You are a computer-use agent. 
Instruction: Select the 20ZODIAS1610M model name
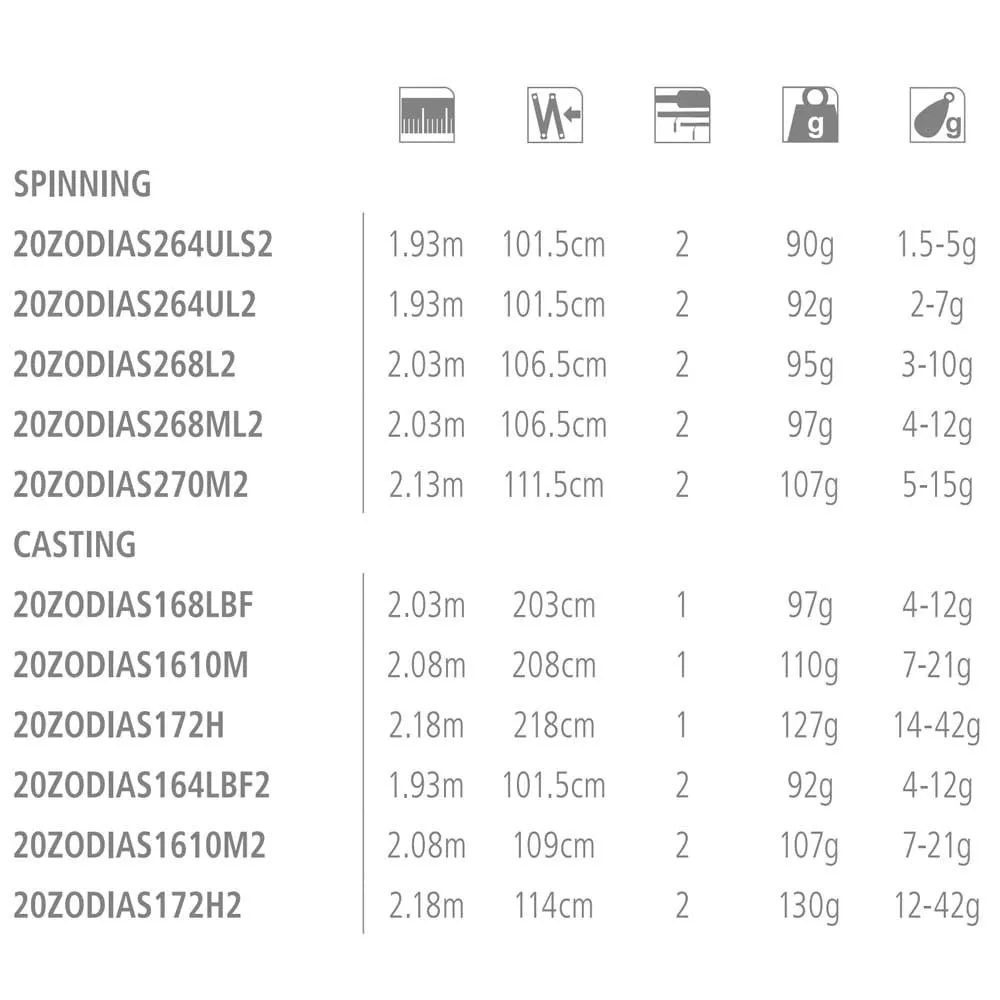(x=131, y=665)
